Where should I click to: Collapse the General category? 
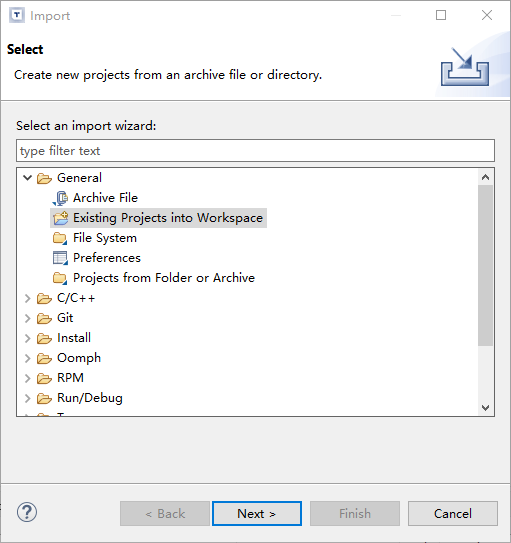(x=27, y=178)
